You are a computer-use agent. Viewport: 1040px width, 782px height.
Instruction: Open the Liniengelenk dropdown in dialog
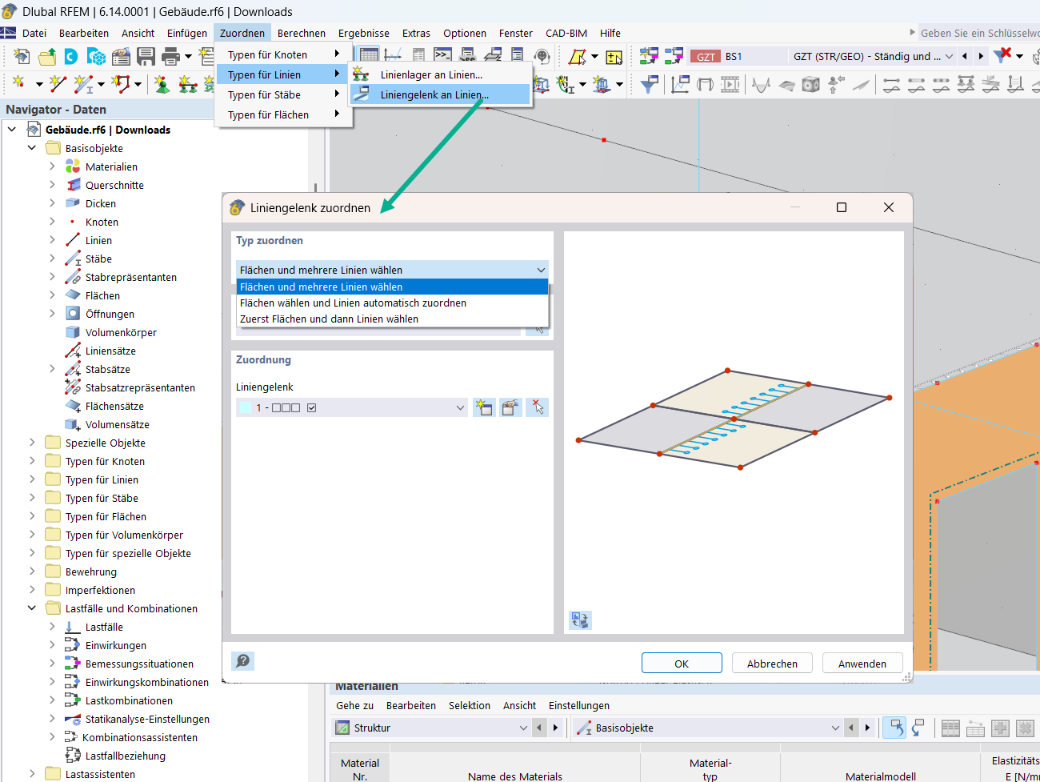point(352,407)
